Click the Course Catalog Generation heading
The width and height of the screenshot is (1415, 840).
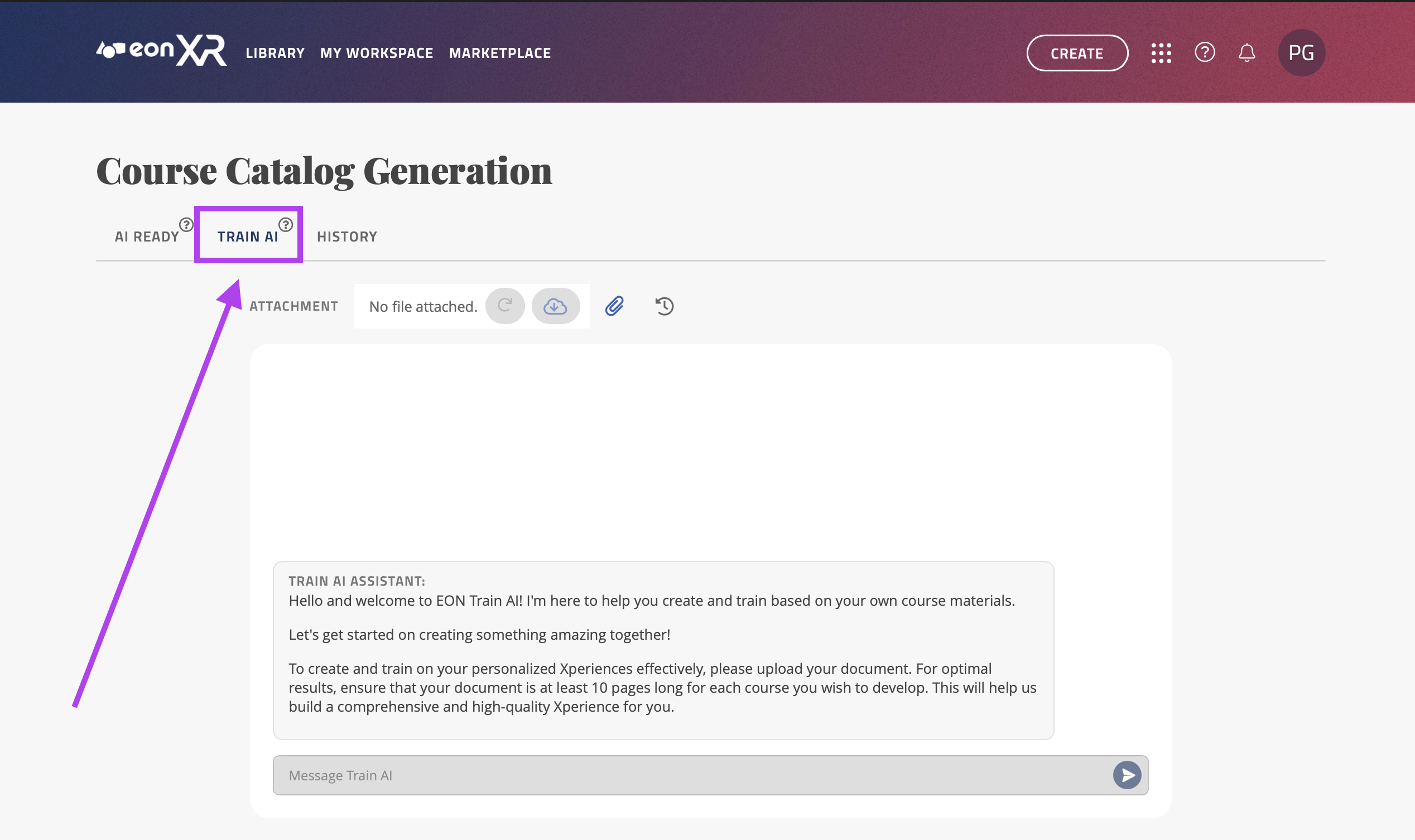click(x=324, y=171)
